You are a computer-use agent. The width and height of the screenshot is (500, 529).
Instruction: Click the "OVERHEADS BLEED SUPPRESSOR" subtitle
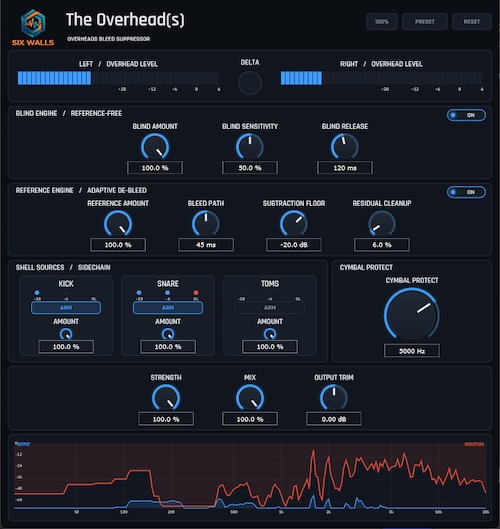tap(108, 39)
